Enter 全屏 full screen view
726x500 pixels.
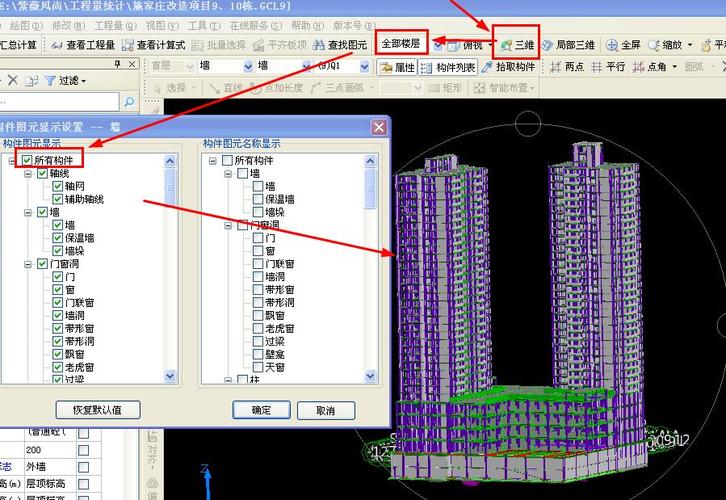(623, 45)
